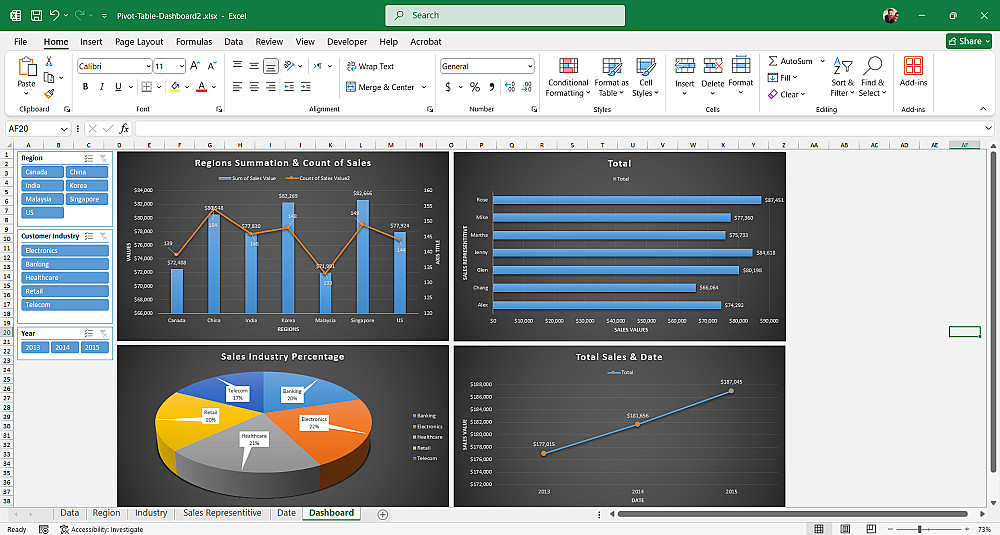Image resolution: width=1000 pixels, height=535 pixels.
Task: Add a new sheet with plus icon
Action: (383, 514)
